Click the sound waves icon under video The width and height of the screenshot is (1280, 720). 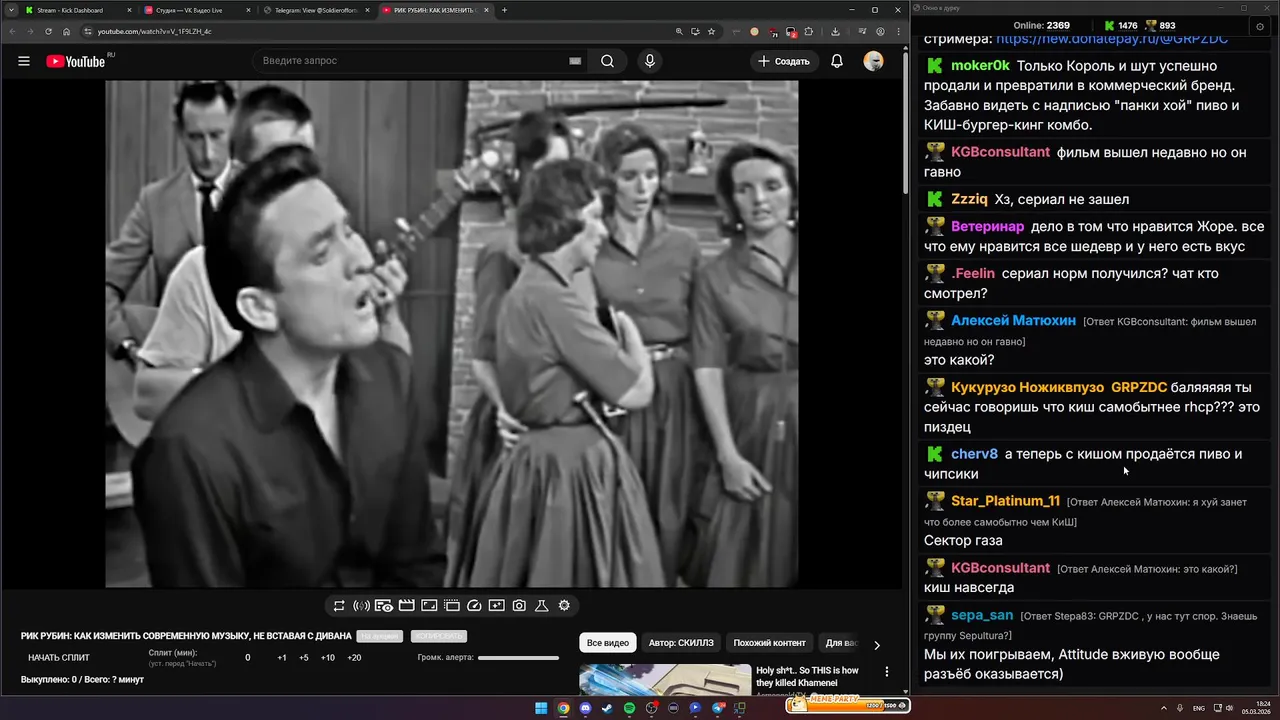(362, 605)
